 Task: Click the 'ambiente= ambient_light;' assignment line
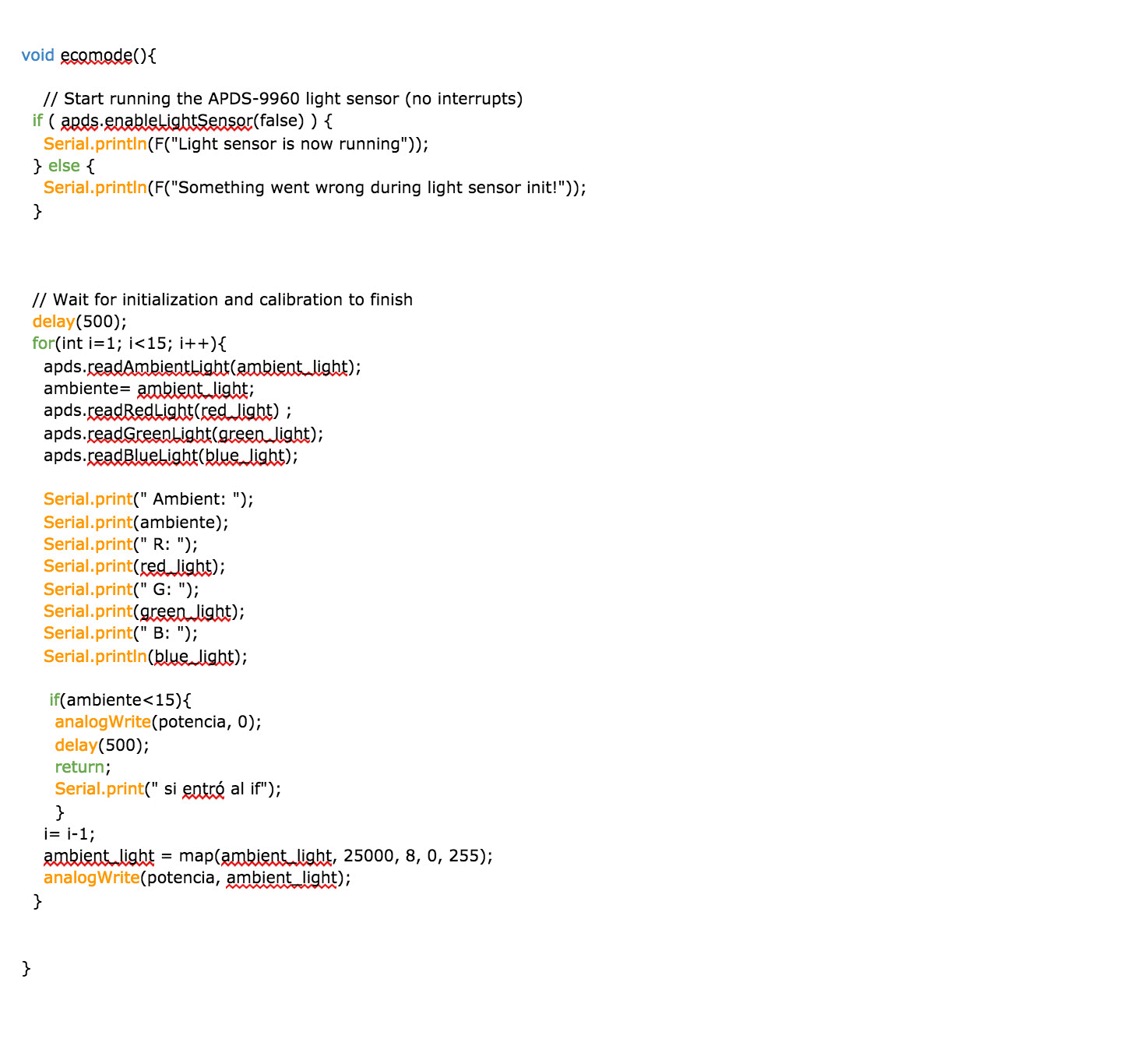pyautogui.click(x=149, y=389)
